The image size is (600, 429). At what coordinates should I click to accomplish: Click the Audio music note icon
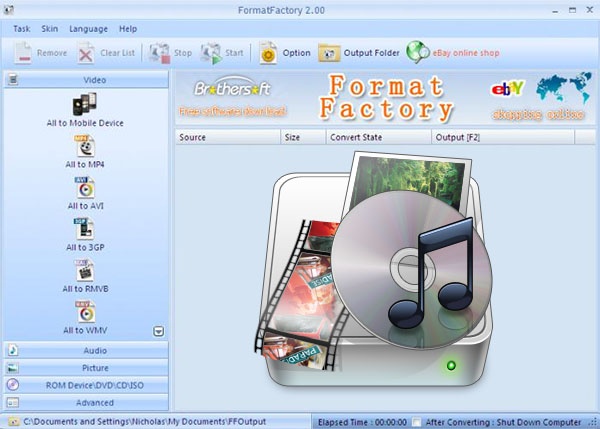(x=13, y=350)
